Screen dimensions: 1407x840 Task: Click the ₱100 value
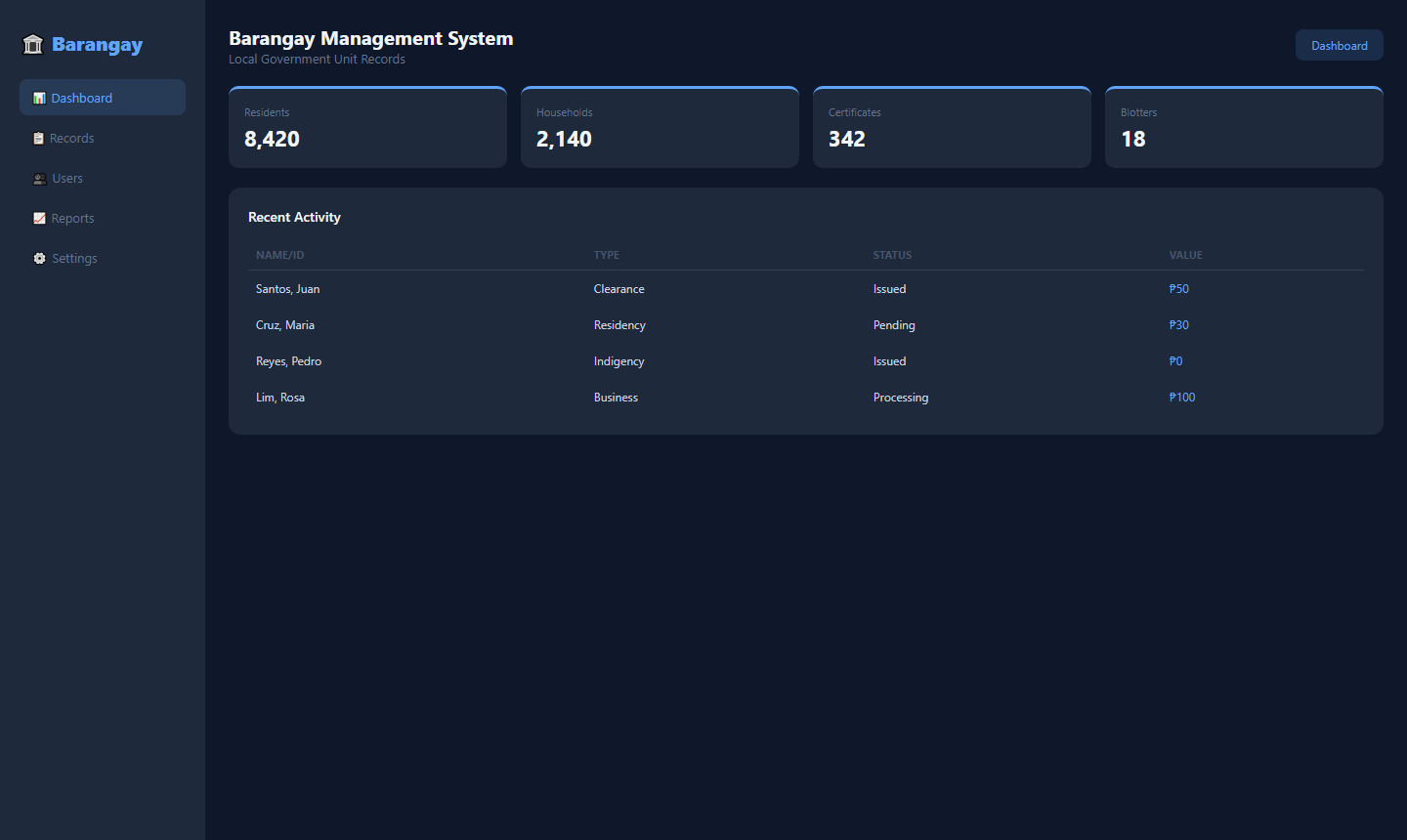[1182, 398]
